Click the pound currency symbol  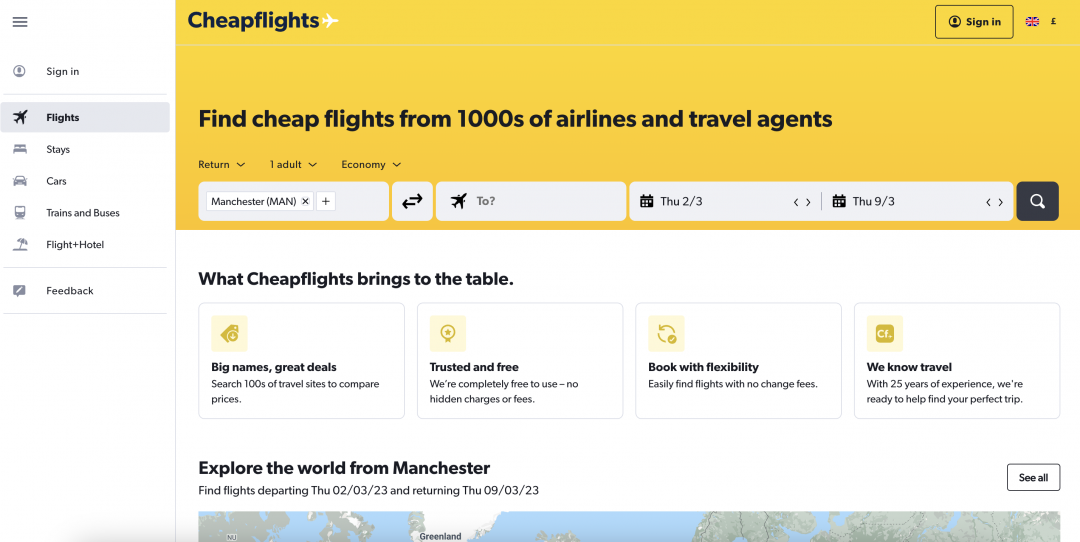[x=1053, y=22]
